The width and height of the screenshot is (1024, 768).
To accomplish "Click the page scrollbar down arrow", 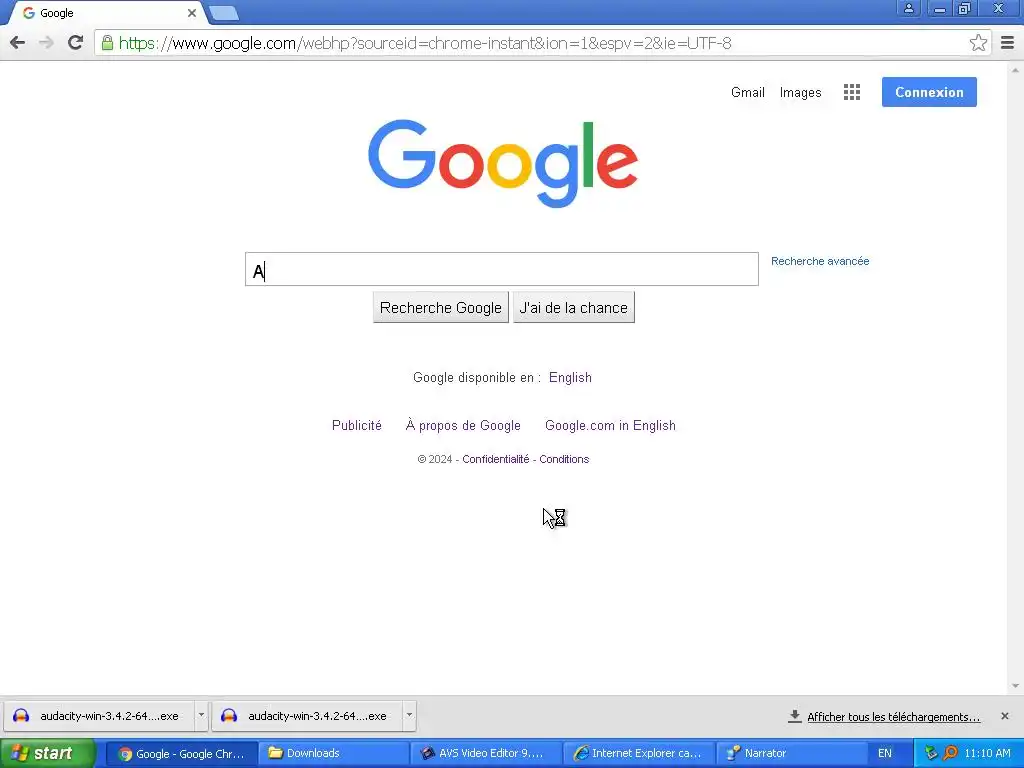I will pos(1016,686).
